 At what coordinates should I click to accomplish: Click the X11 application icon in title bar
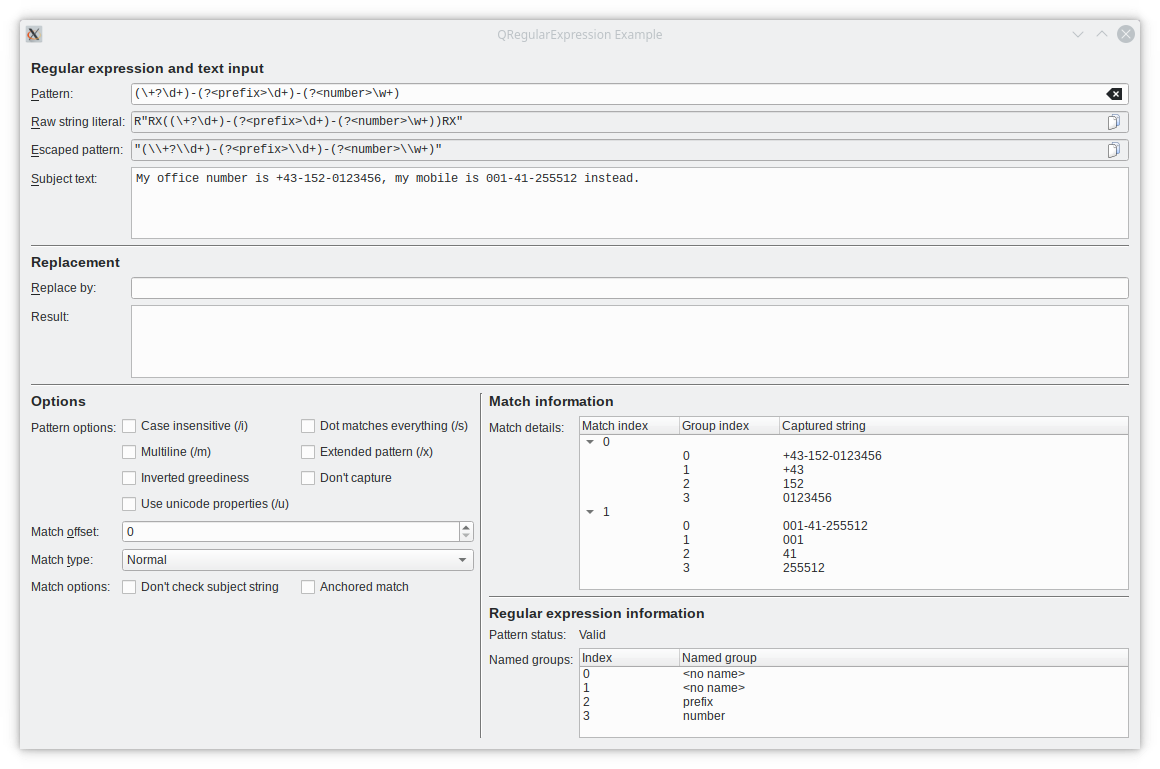pos(33,34)
